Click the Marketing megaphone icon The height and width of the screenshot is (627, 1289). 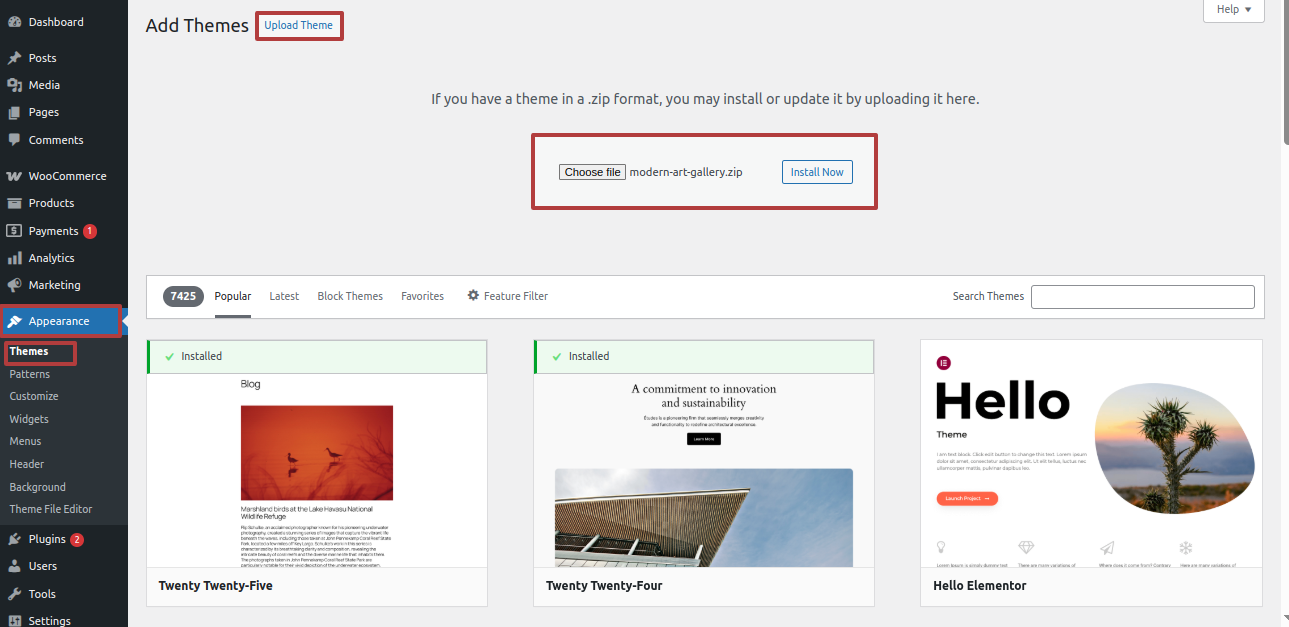tap(15, 285)
